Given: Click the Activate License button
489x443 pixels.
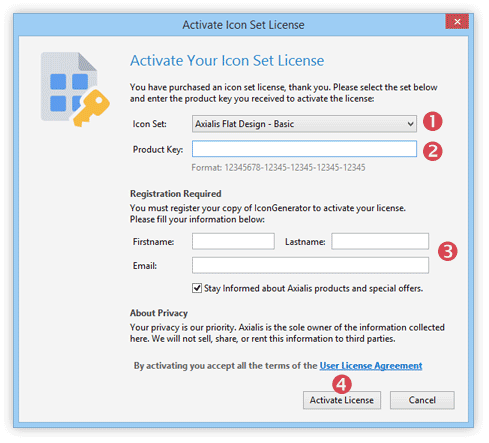Looking at the screenshot, I should tap(342, 400).
